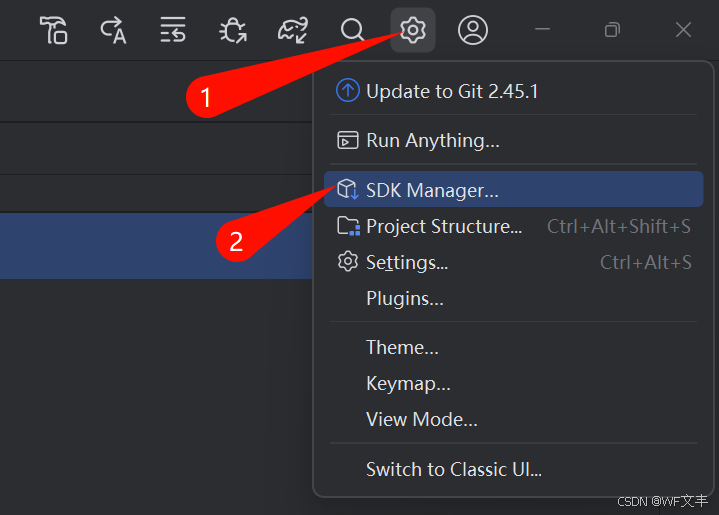This screenshot has width=719, height=515.
Task: Open search with the magnifying glass icon
Action: click(352, 30)
